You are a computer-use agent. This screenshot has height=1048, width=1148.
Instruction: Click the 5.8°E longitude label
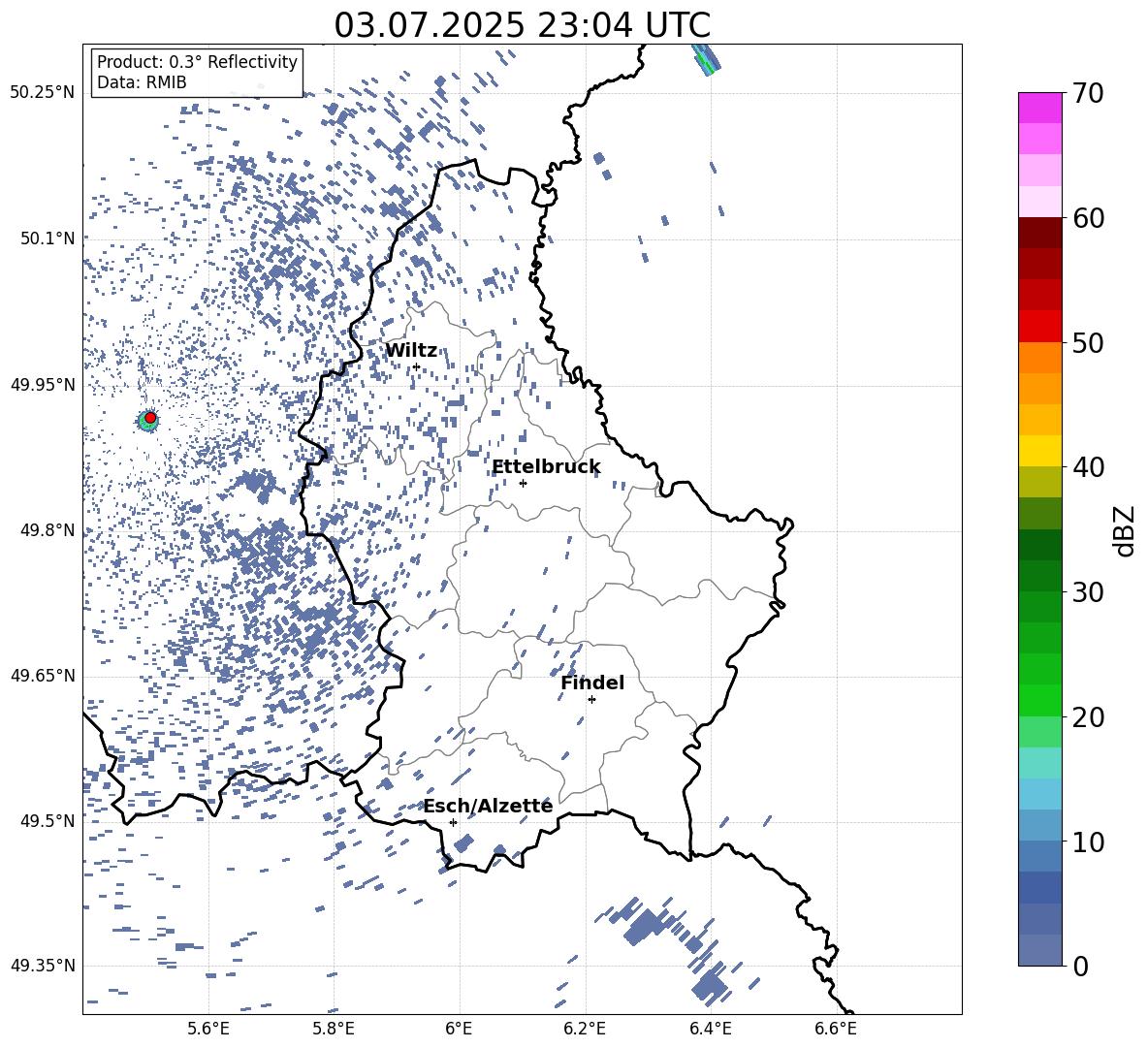pos(334,1029)
